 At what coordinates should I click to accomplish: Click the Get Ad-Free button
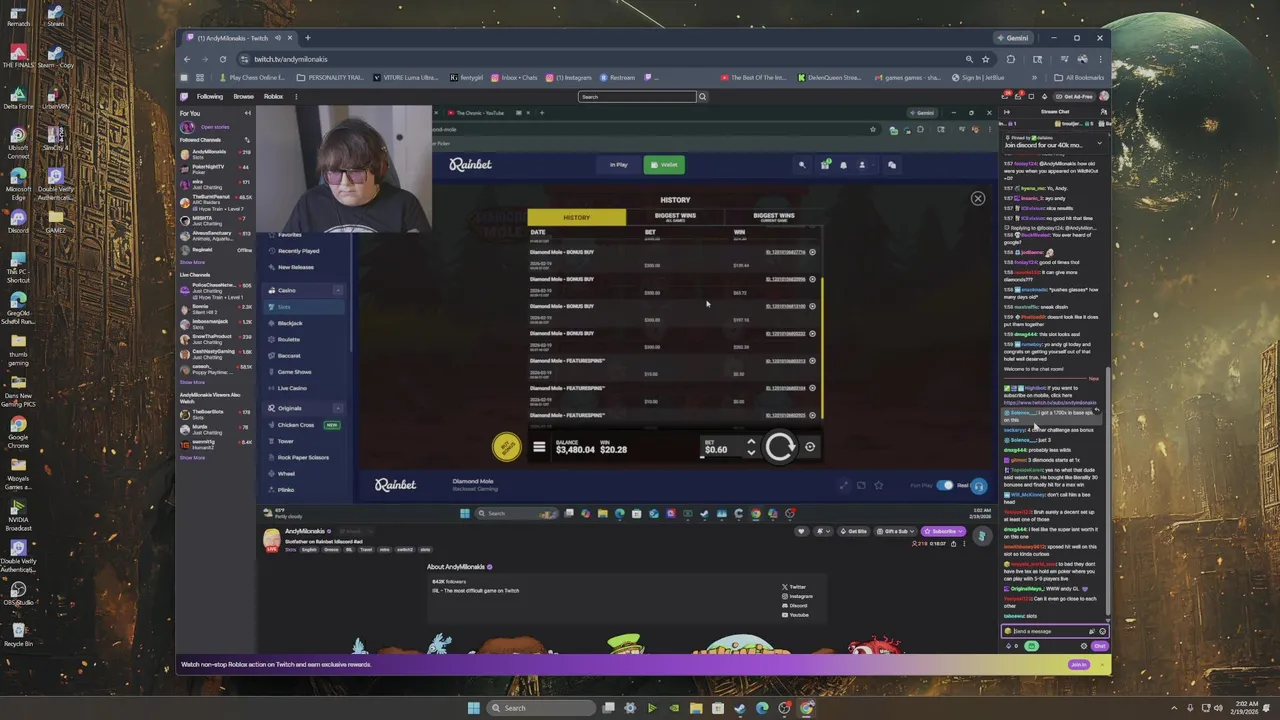tap(1077, 97)
